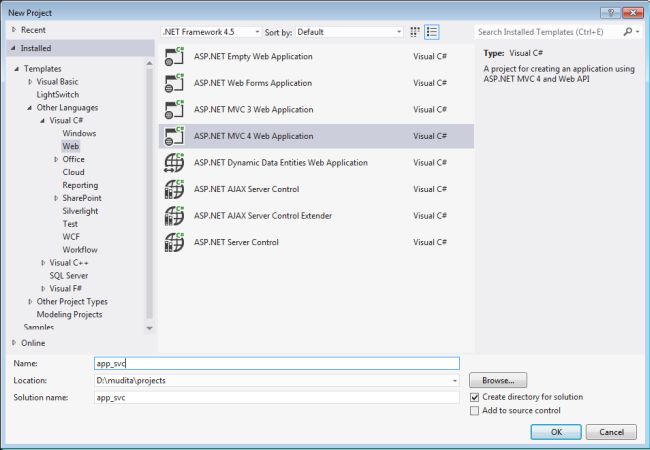Expand the Visual C++ node arrow
Viewport: 650px width, 450px height.
tap(43, 263)
